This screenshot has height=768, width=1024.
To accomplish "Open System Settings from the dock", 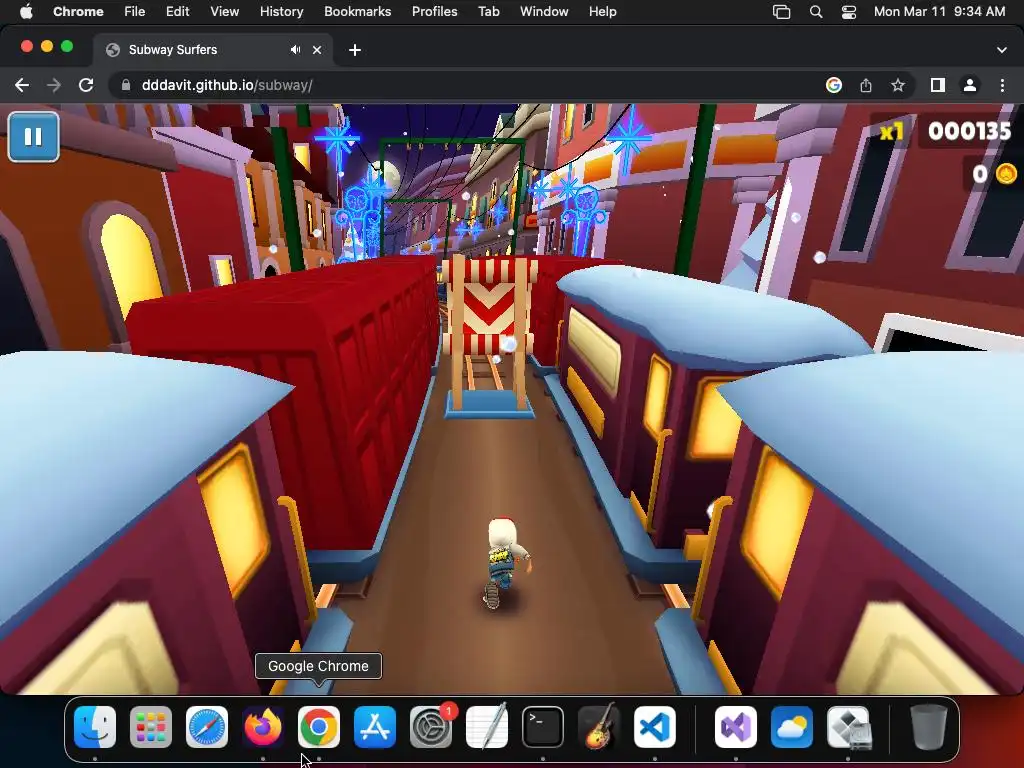I will pyautogui.click(x=431, y=727).
